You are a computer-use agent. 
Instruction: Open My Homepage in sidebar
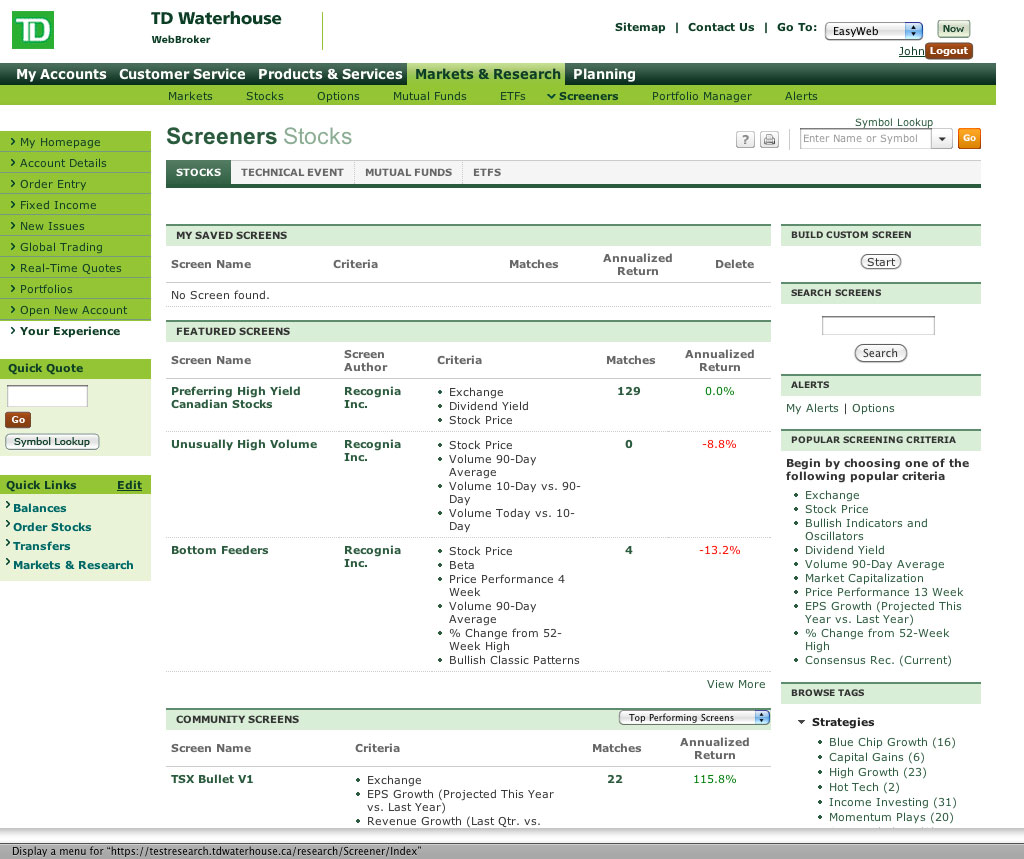click(x=75, y=142)
